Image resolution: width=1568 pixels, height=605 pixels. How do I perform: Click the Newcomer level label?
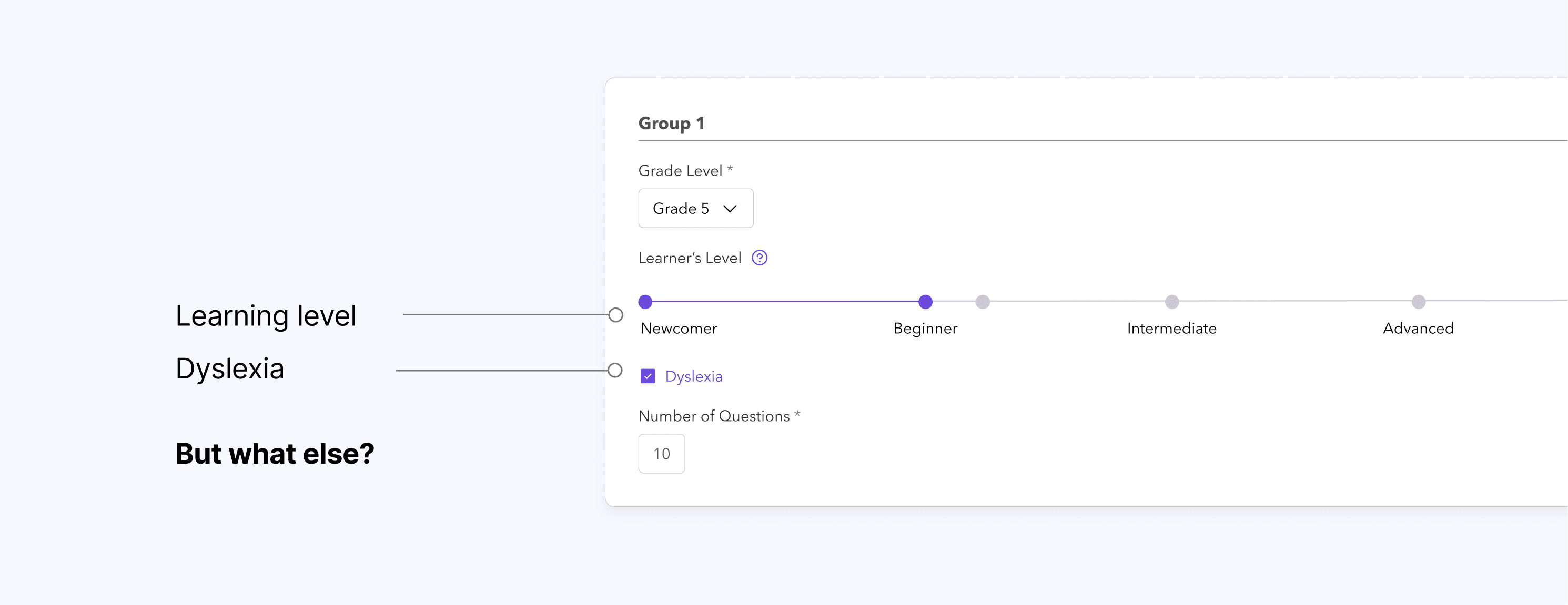point(679,329)
